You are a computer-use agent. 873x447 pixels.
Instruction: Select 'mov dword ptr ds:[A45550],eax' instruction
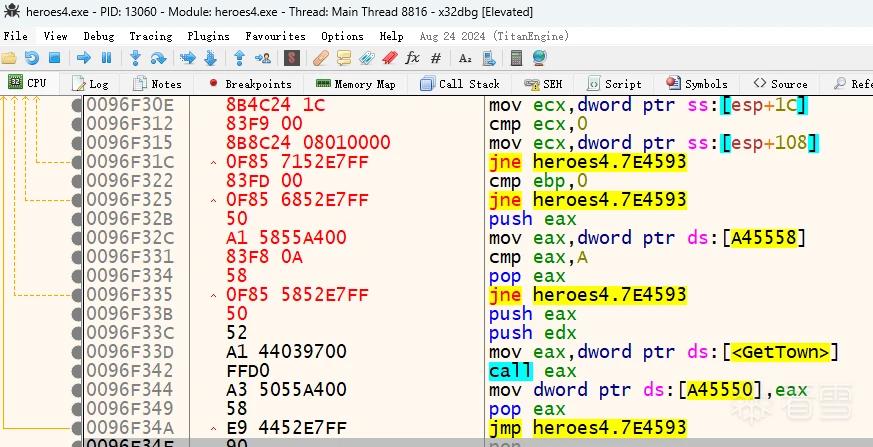648,390
